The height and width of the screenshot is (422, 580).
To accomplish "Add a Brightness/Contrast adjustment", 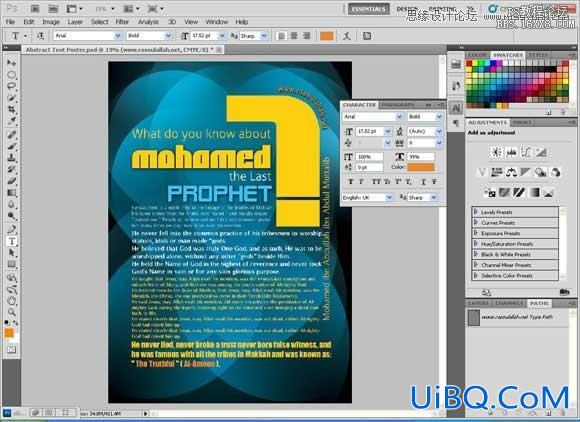I will [496, 152].
